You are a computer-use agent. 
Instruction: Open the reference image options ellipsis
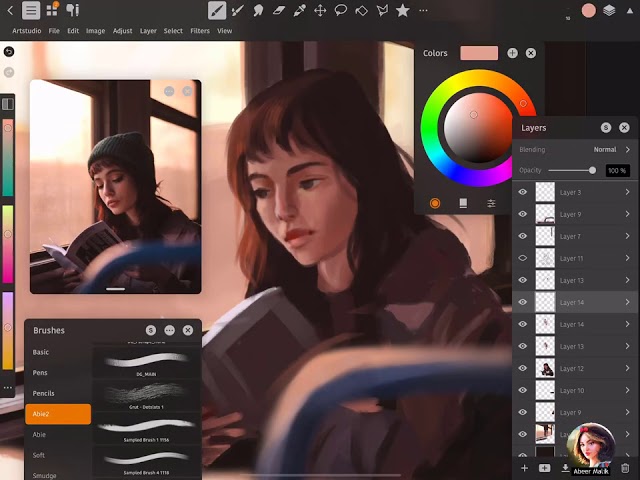coord(169,91)
